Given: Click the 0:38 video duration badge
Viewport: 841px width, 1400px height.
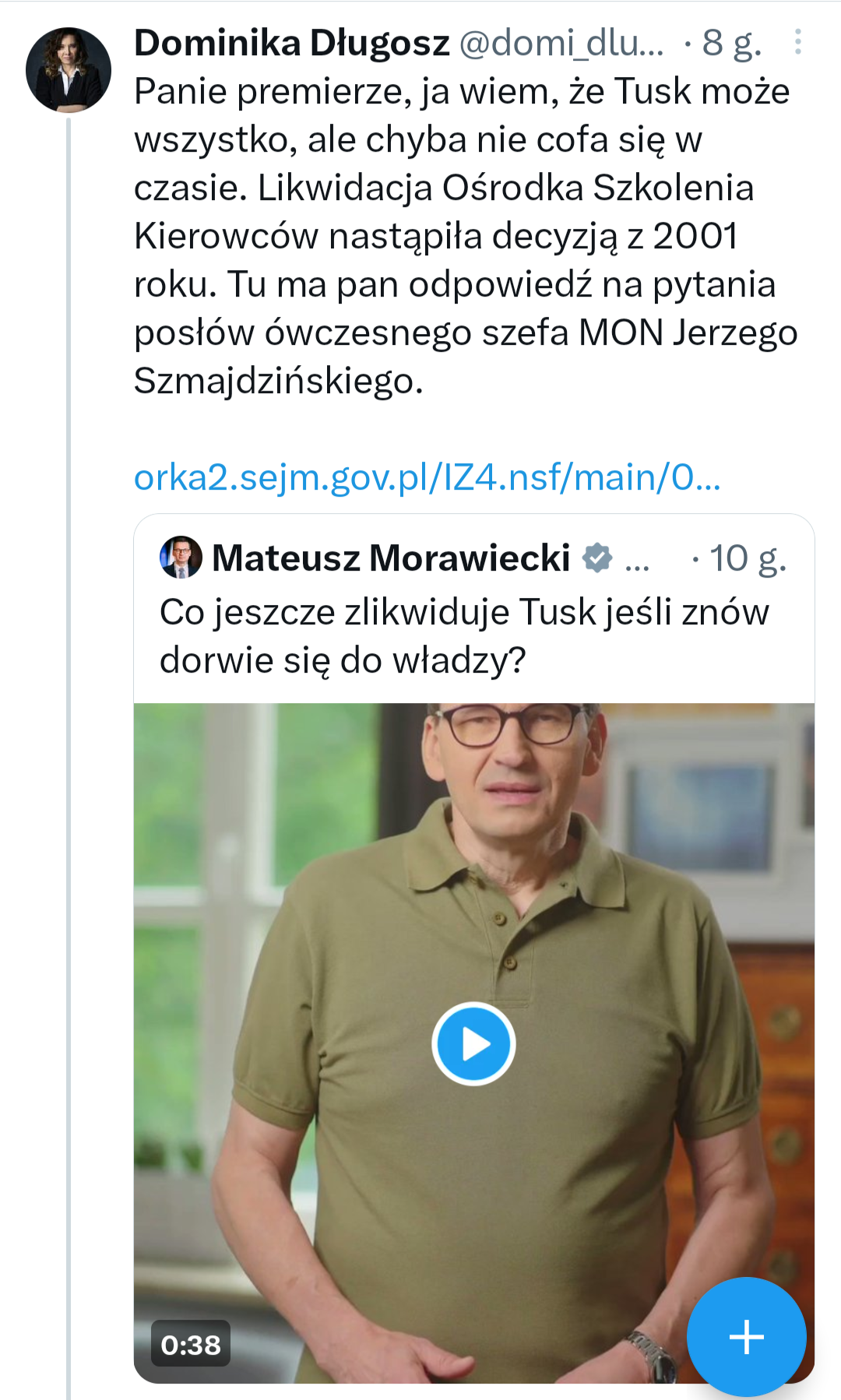Looking at the screenshot, I should click(191, 1344).
